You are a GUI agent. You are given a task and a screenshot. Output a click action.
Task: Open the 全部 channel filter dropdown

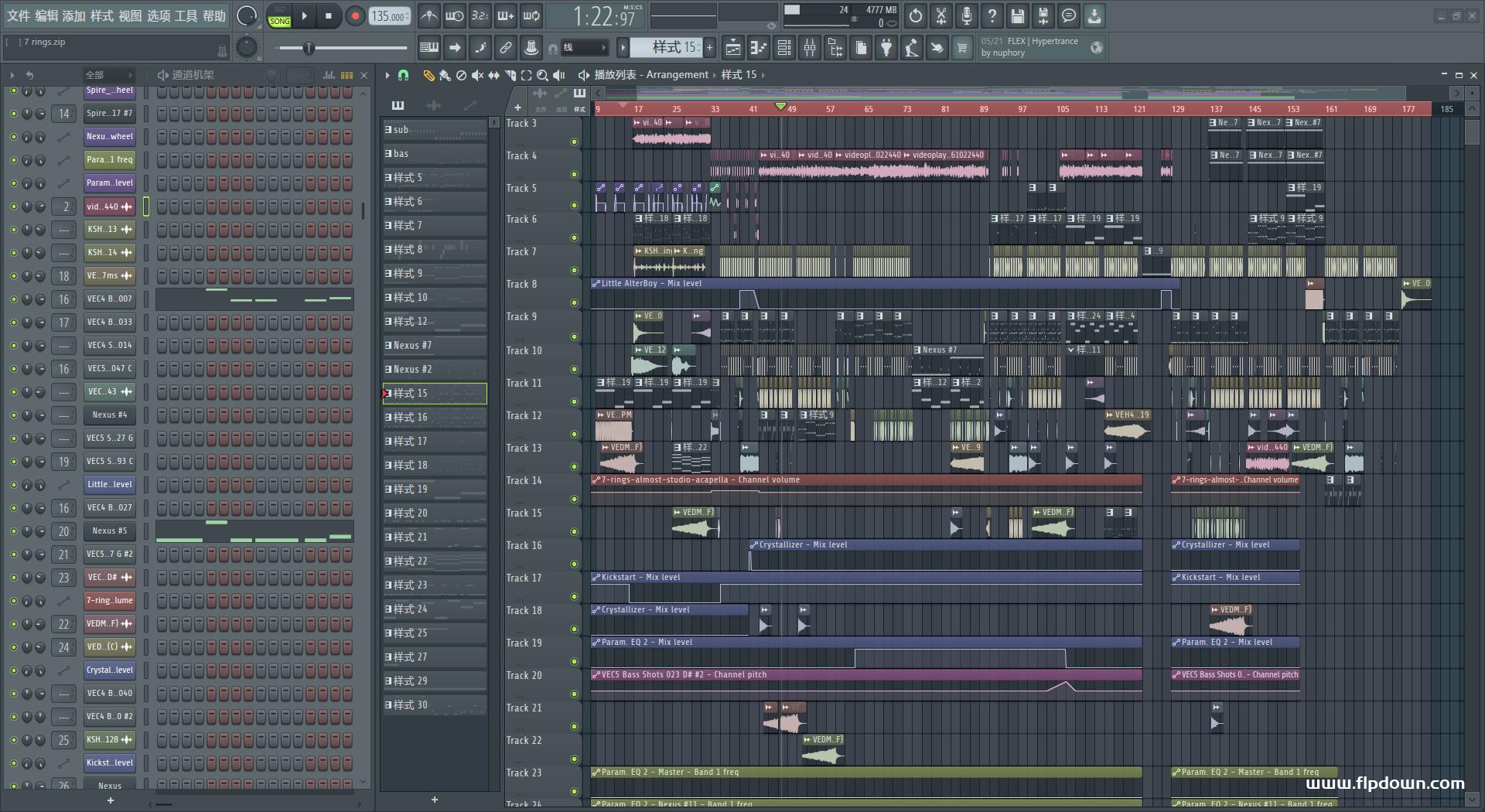point(109,75)
